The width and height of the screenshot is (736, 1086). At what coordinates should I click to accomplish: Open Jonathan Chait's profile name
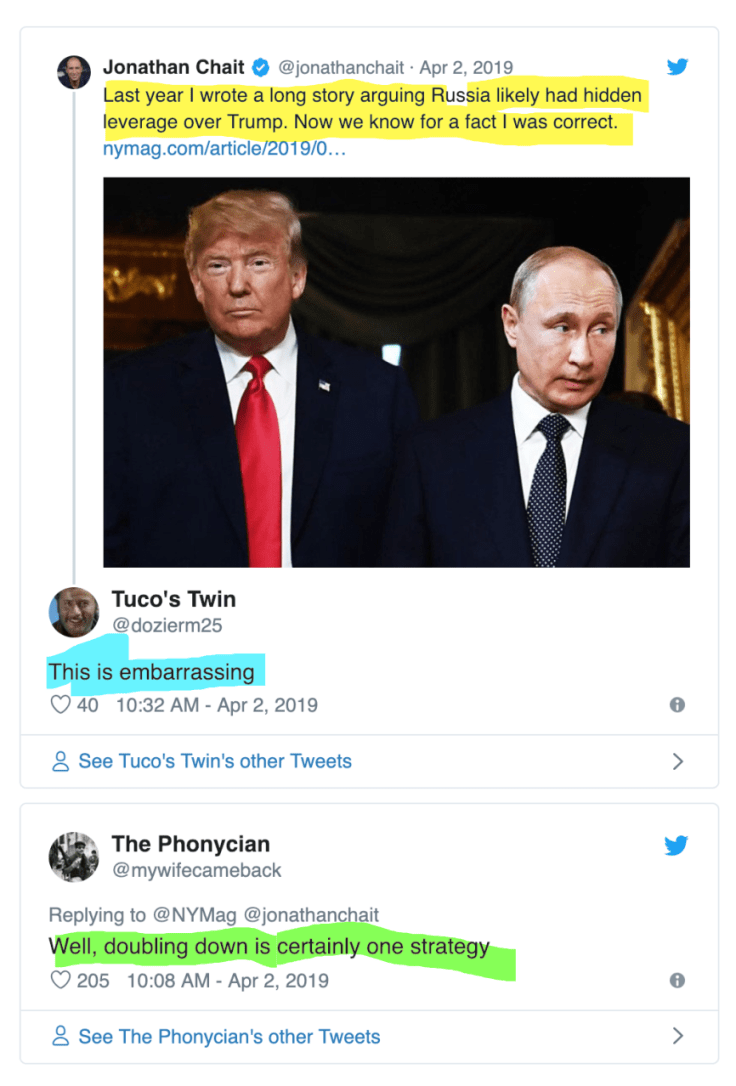tap(175, 68)
